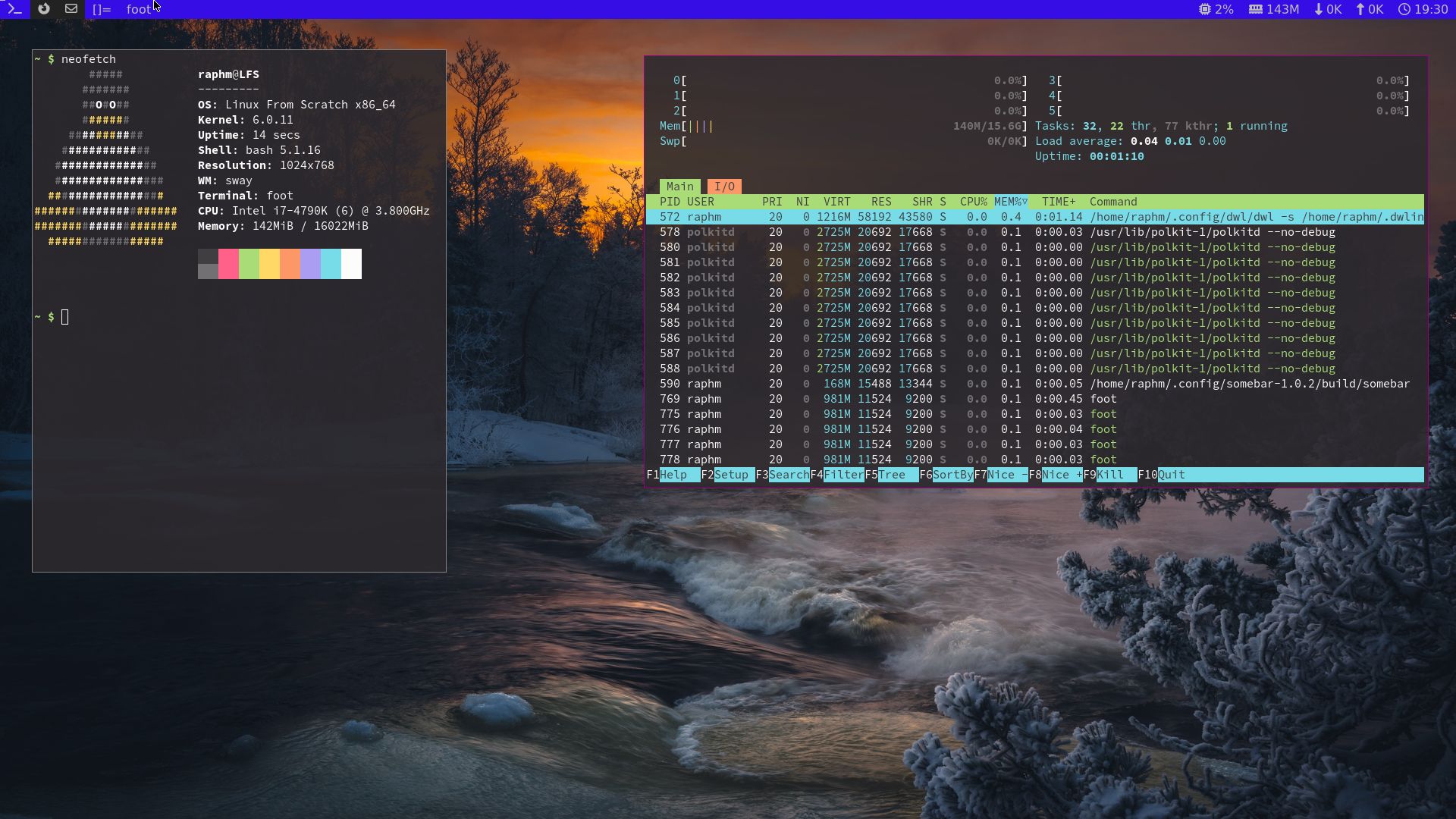1456x819 pixels.
Task: Click the empty shell prompt cursor
Action: pos(65,317)
